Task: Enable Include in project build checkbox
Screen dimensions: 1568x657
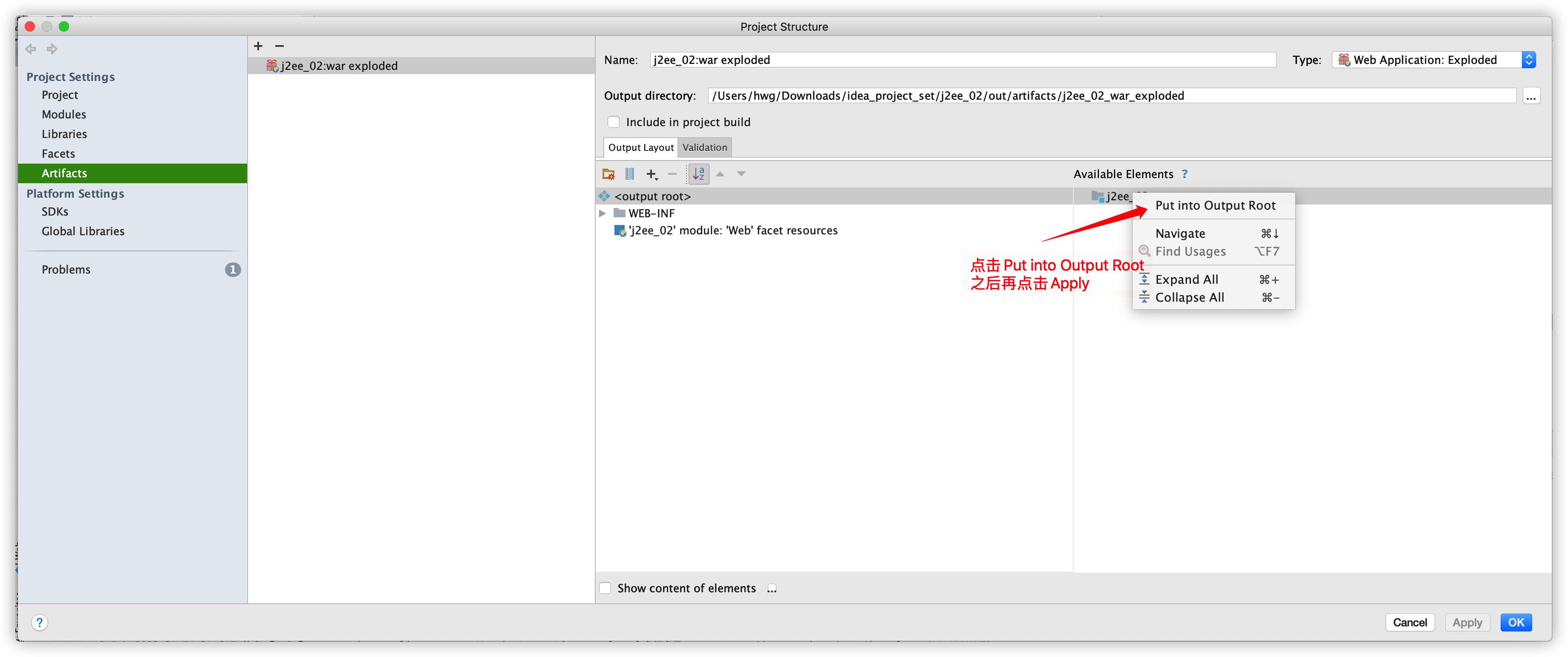Action: click(x=614, y=122)
